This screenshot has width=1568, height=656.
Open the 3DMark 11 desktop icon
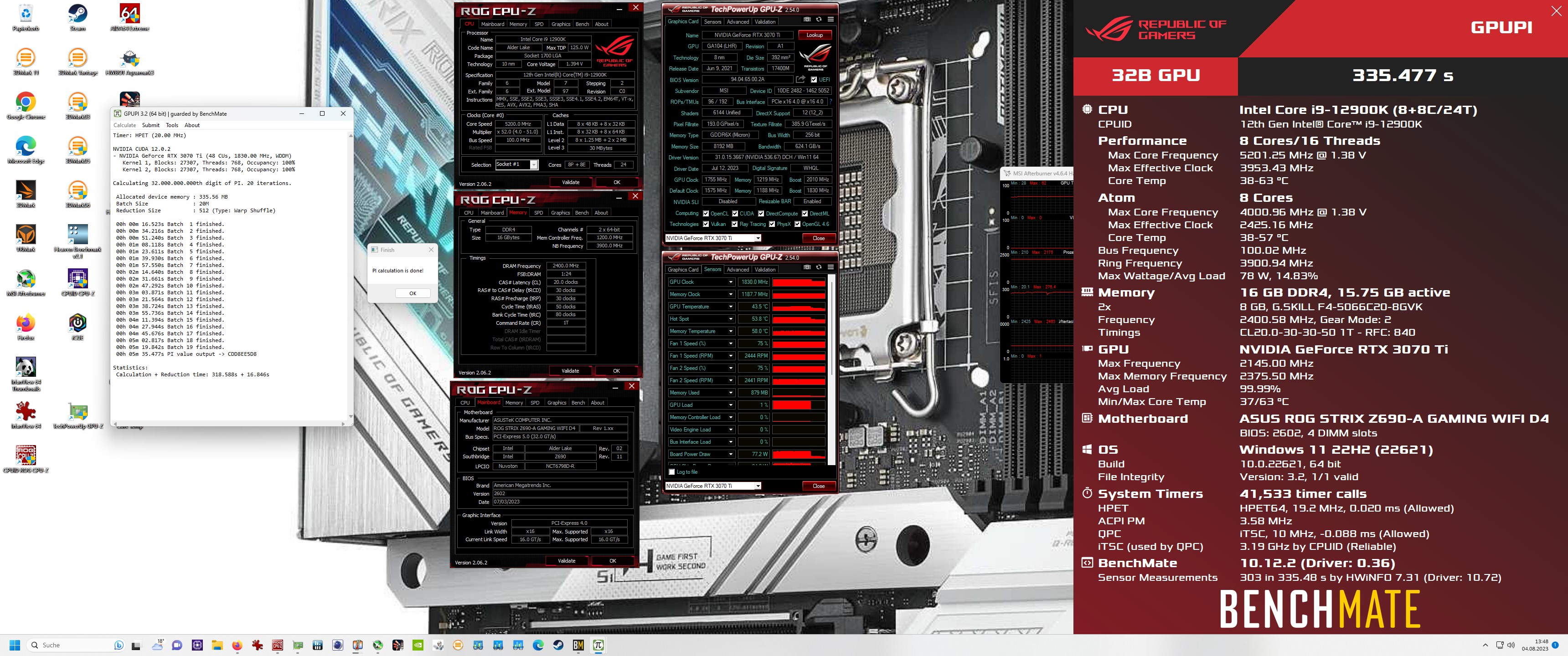(x=26, y=61)
